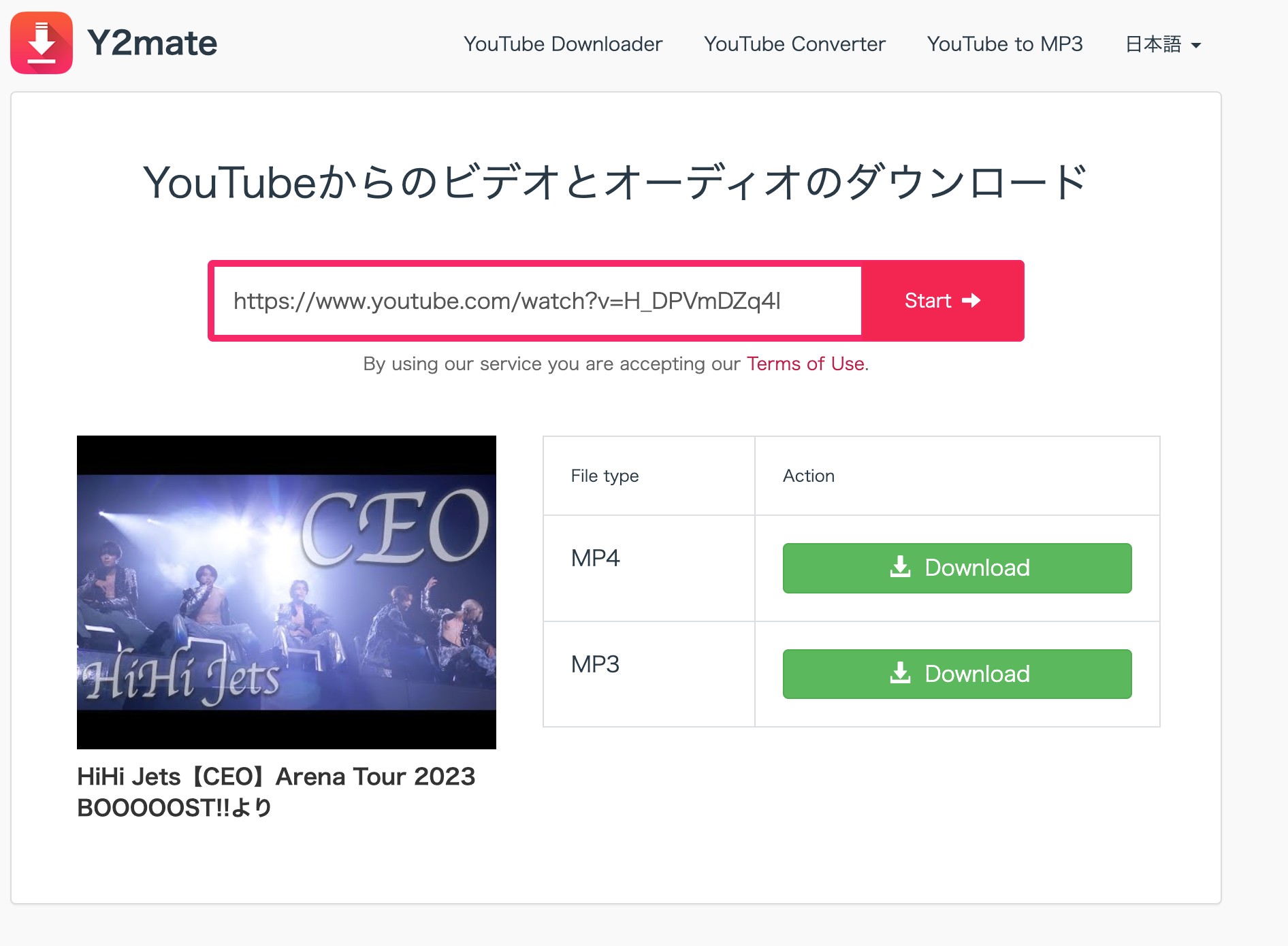This screenshot has width=1288, height=946.
Task: Click the MP4 file type cell
Action: click(649, 568)
